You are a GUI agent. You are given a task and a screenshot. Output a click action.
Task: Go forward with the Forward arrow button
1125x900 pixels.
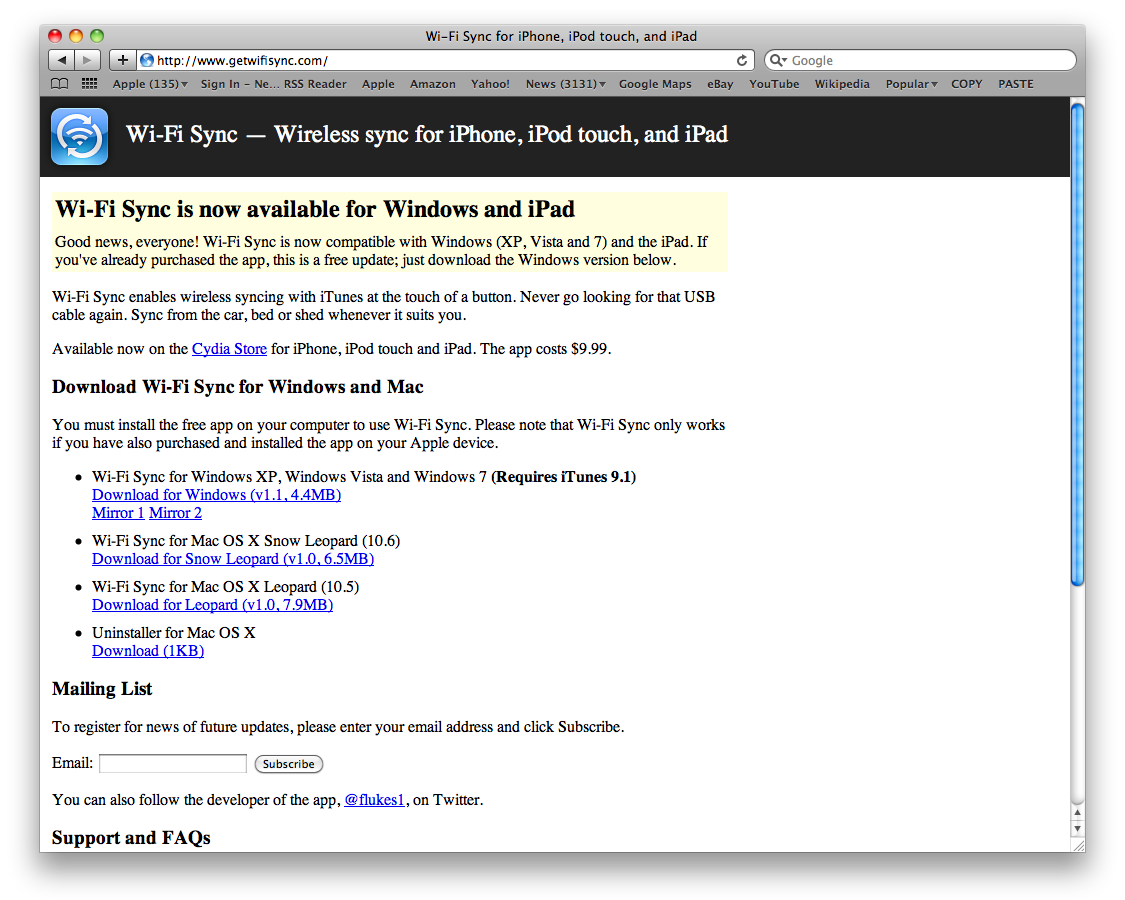point(87,60)
